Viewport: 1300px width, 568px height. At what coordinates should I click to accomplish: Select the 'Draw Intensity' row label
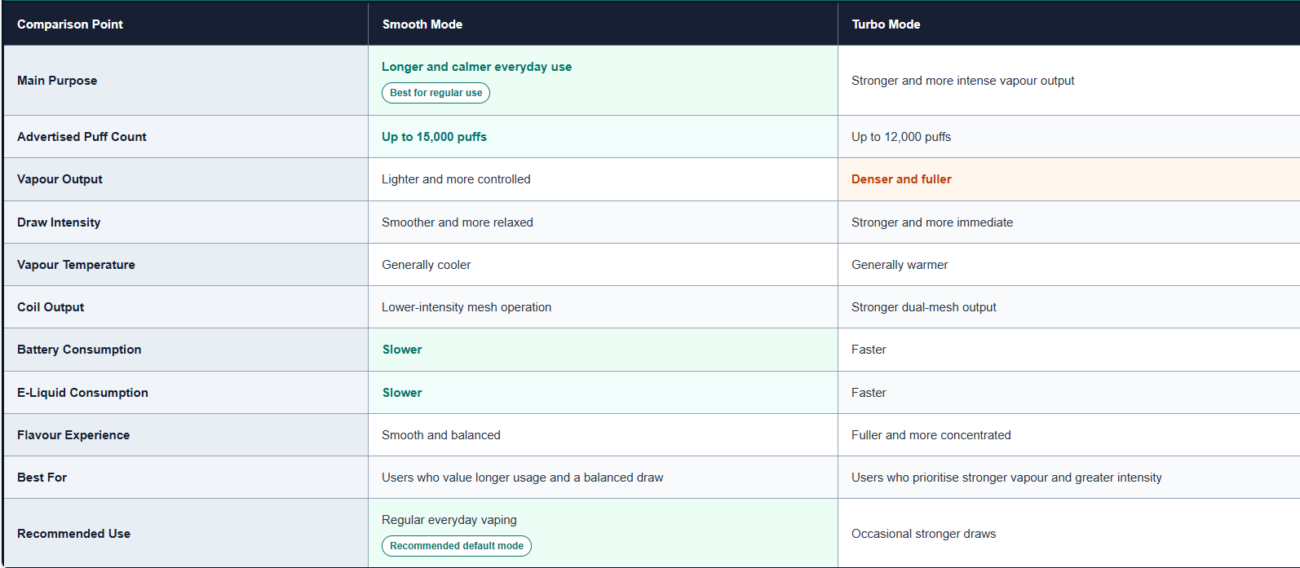click(59, 223)
